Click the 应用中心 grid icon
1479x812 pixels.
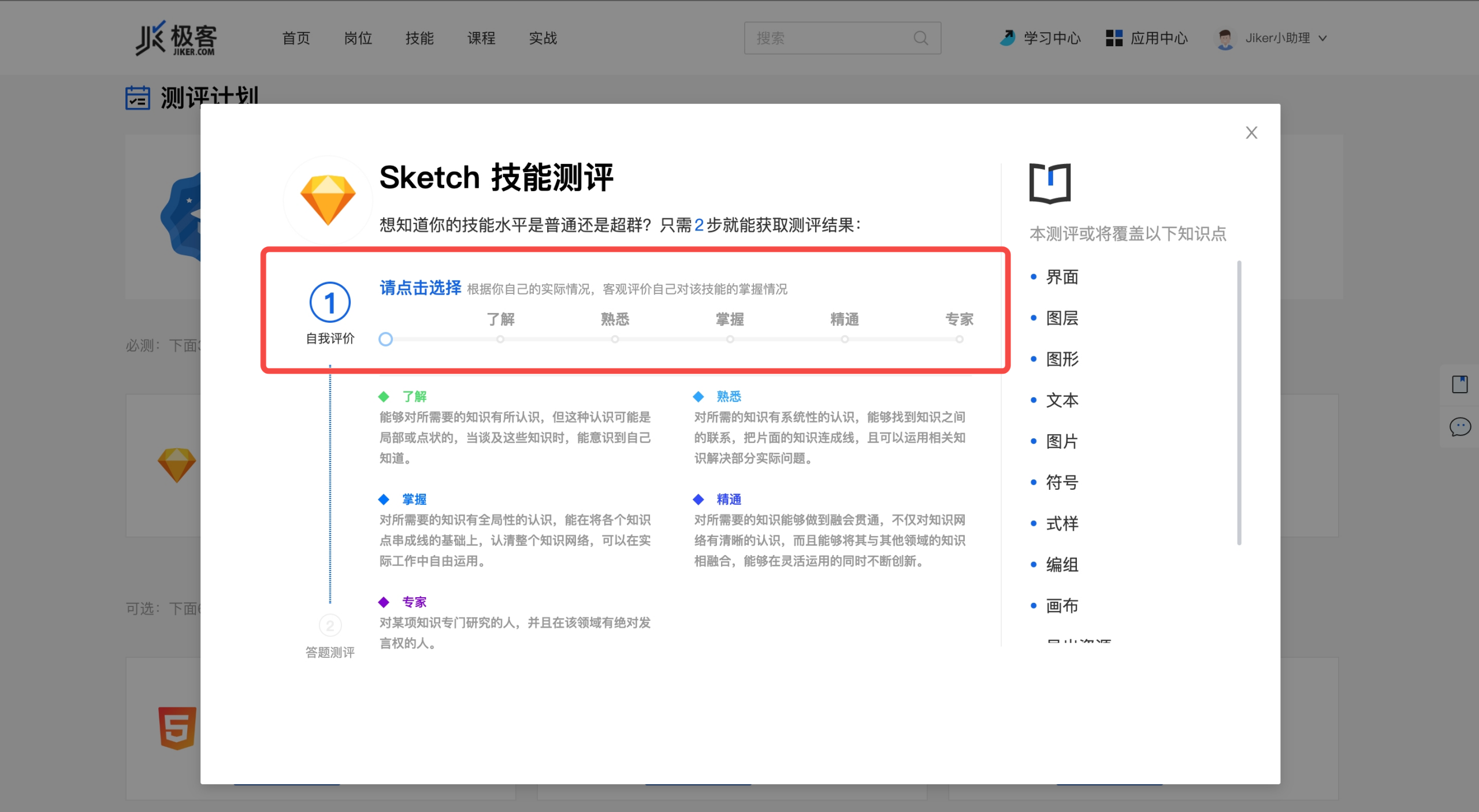[1114, 38]
